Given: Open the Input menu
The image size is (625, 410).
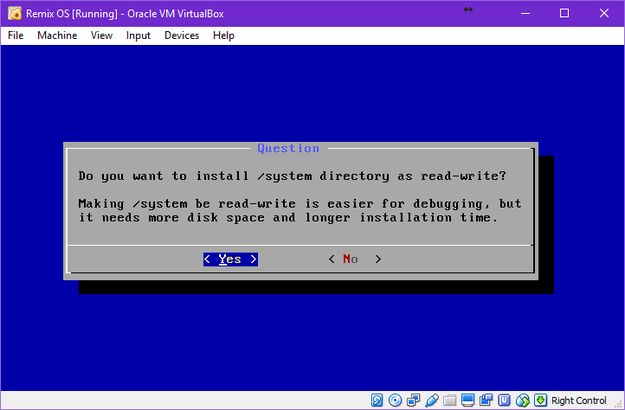Looking at the screenshot, I should click(138, 35).
